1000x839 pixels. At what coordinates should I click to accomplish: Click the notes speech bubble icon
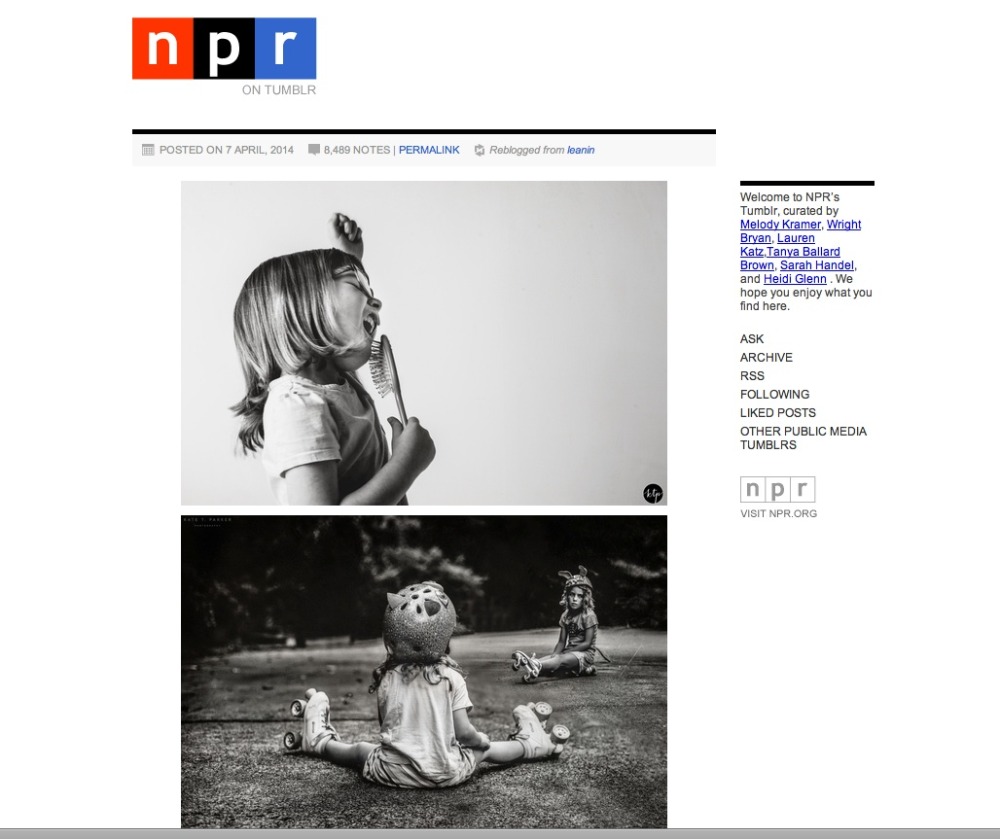point(314,150)
